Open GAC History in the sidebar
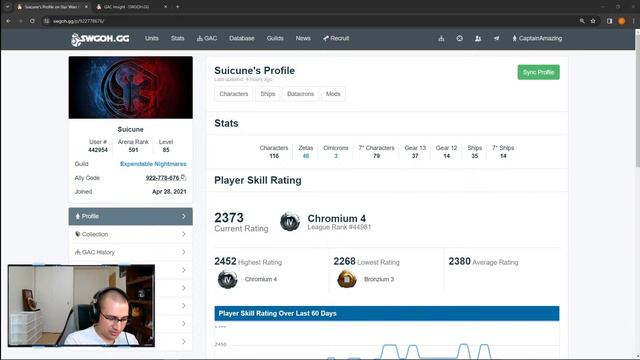Screen dimensions: 640x360 click(131, 252)
